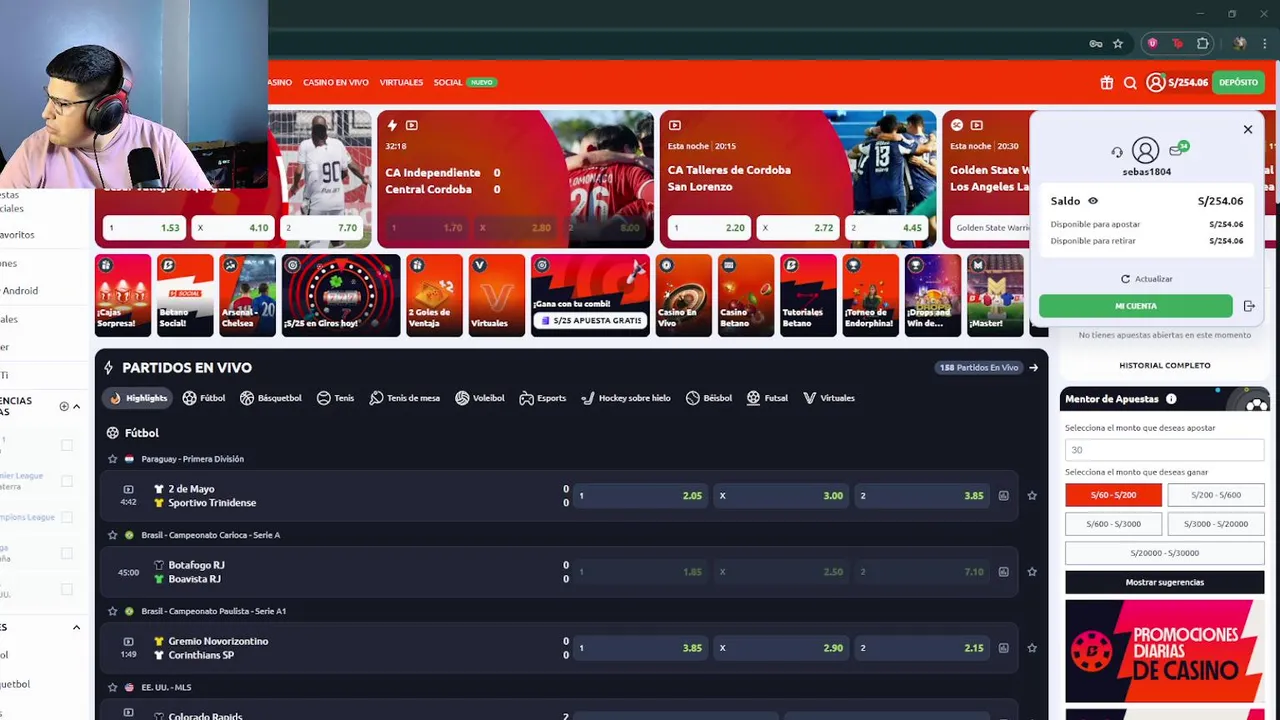Select the S/600 - S/3000 win range

(1113, 524)
